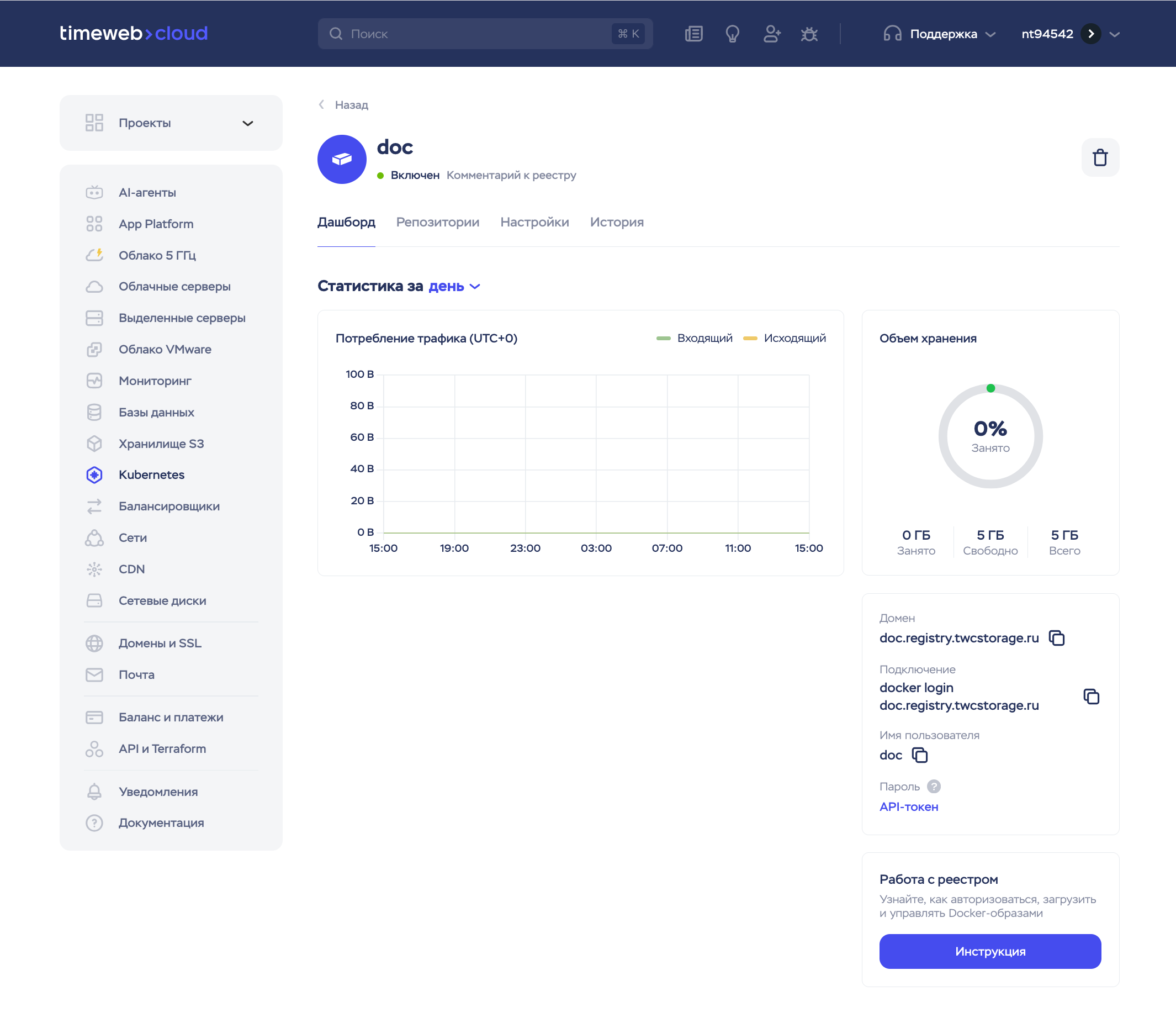Image resolution: width=1176 pixels, height=1023 pixels.
Task: Open the news feed icon in header
Action: pos(693,34)
